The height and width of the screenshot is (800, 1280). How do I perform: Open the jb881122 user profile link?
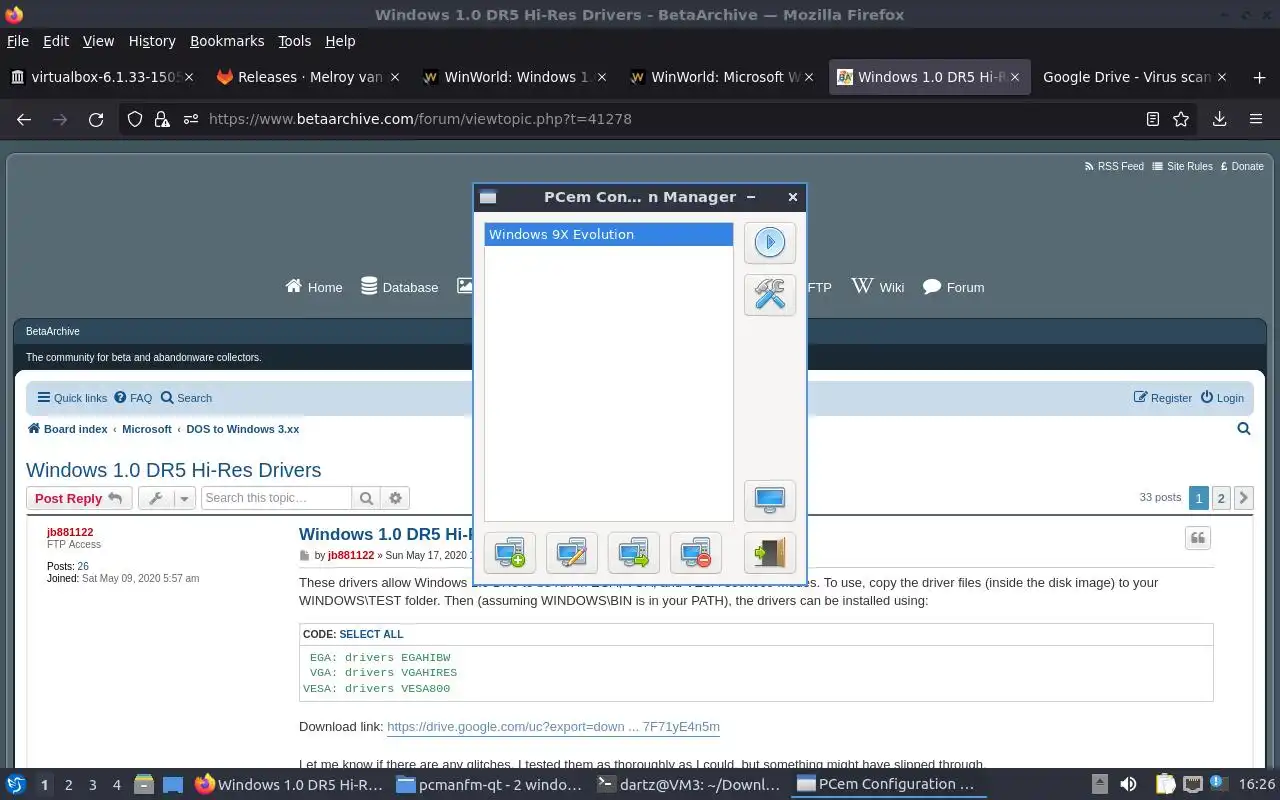pyautogui.click(x=70, y=532)
